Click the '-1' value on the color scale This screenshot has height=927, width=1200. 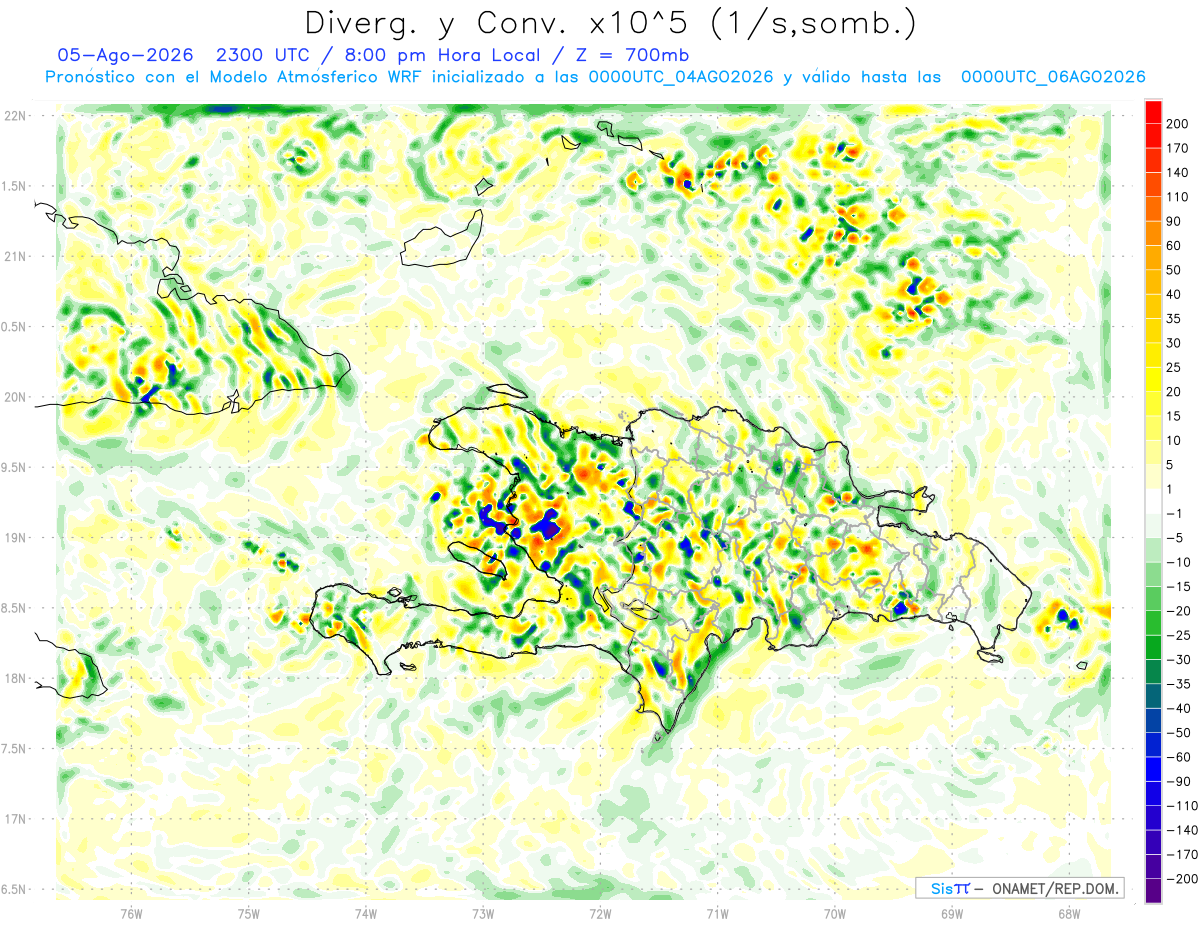(1174, 513)
